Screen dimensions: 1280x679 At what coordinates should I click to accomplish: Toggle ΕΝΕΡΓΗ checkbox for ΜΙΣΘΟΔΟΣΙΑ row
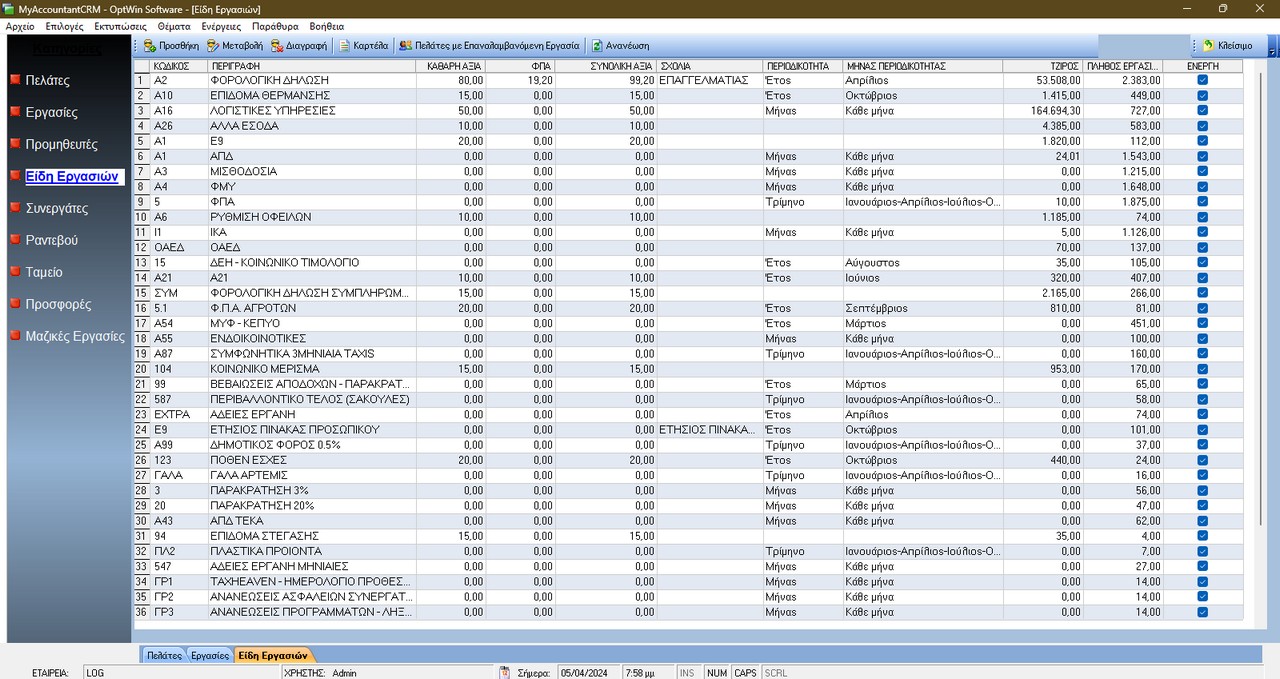pyautogui.click(x=1202, y=172)
